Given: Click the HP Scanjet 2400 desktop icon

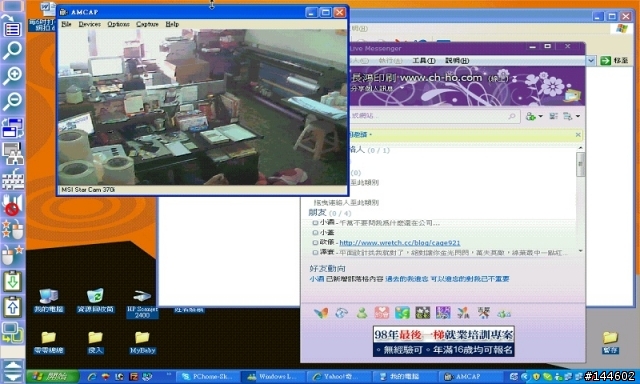Looking at the screenshot, I should click(142, 304).
